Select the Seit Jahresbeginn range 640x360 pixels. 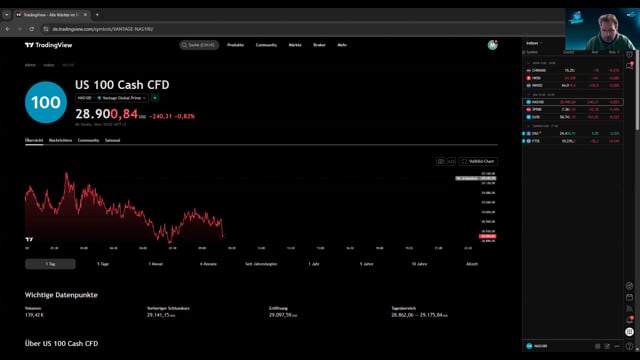pyautogui.click(x=261, y=264)
